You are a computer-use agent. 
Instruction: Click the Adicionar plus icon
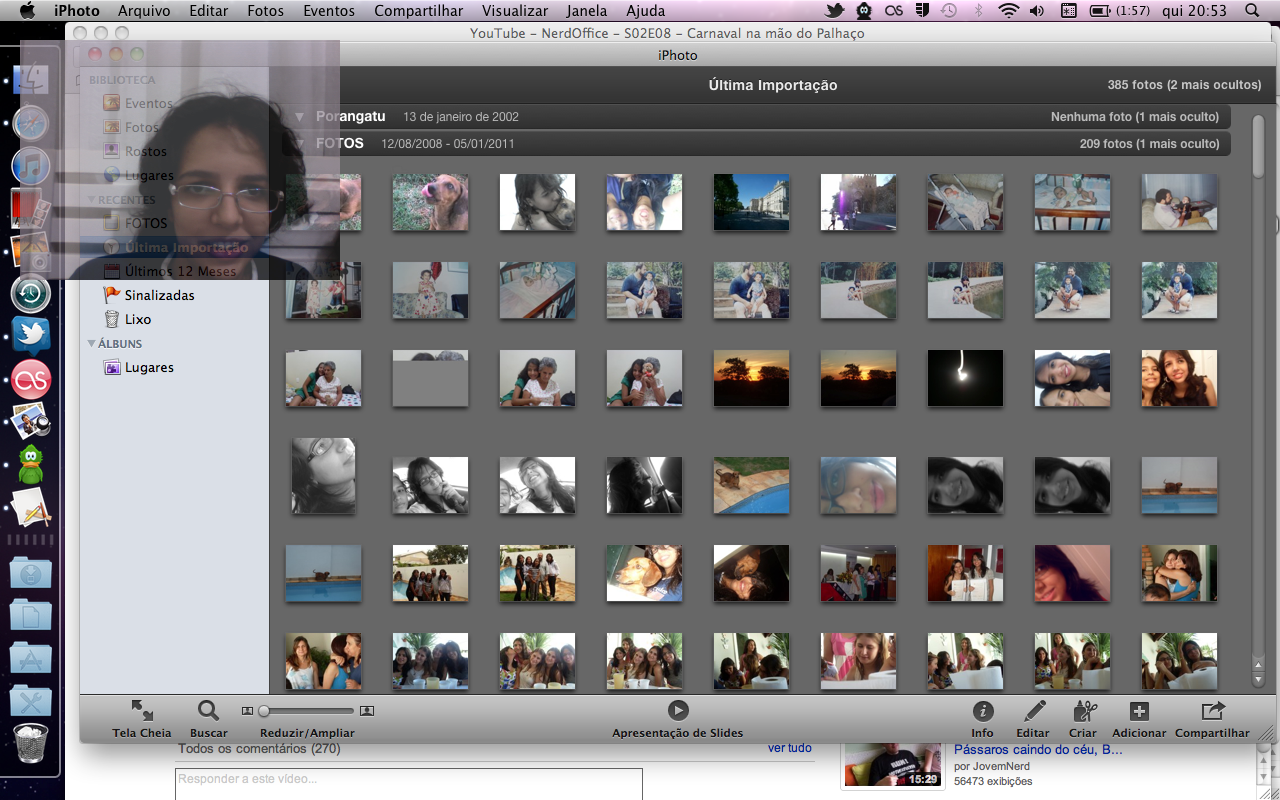1139,711
